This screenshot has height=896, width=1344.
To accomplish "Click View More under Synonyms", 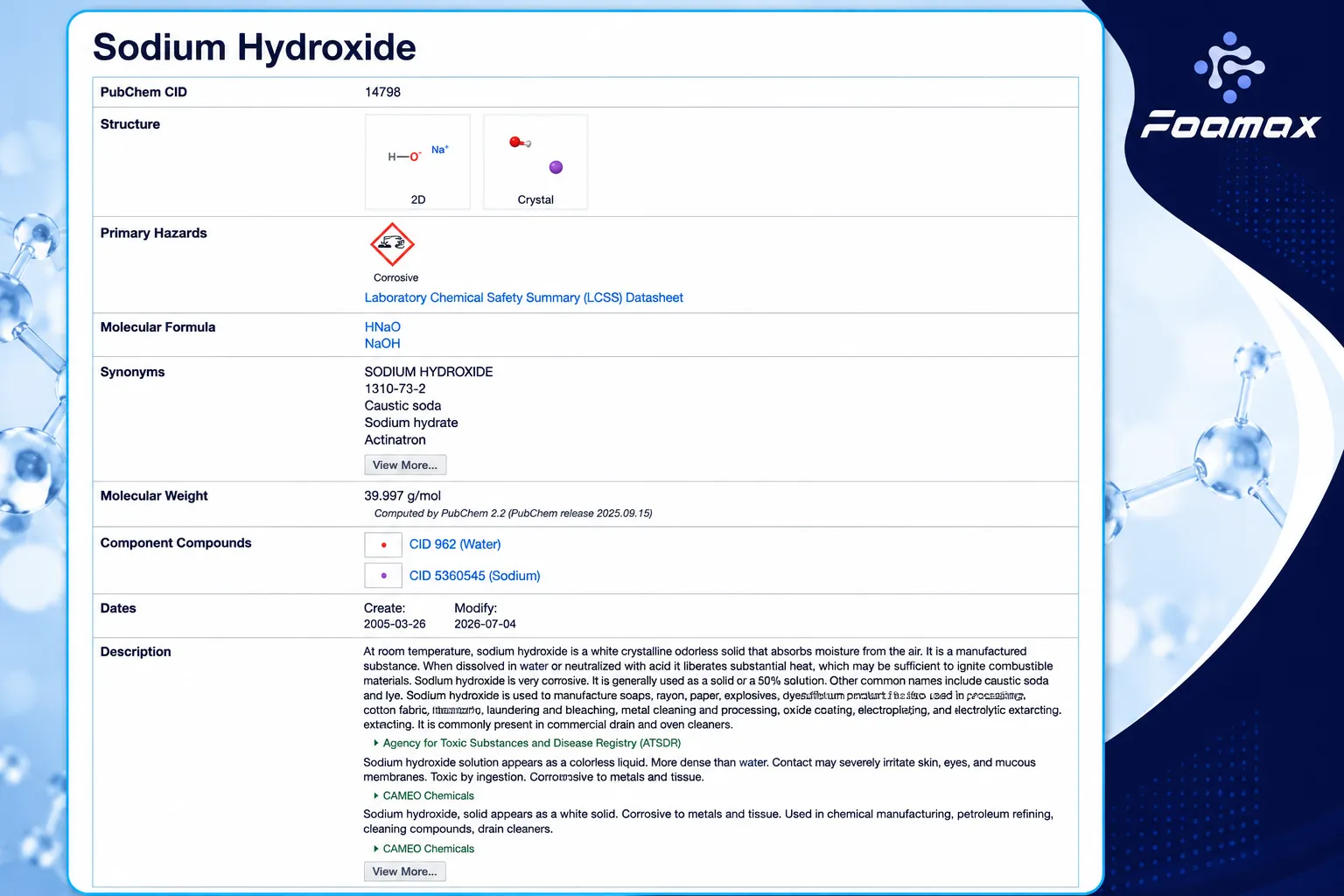I will 405,465.
